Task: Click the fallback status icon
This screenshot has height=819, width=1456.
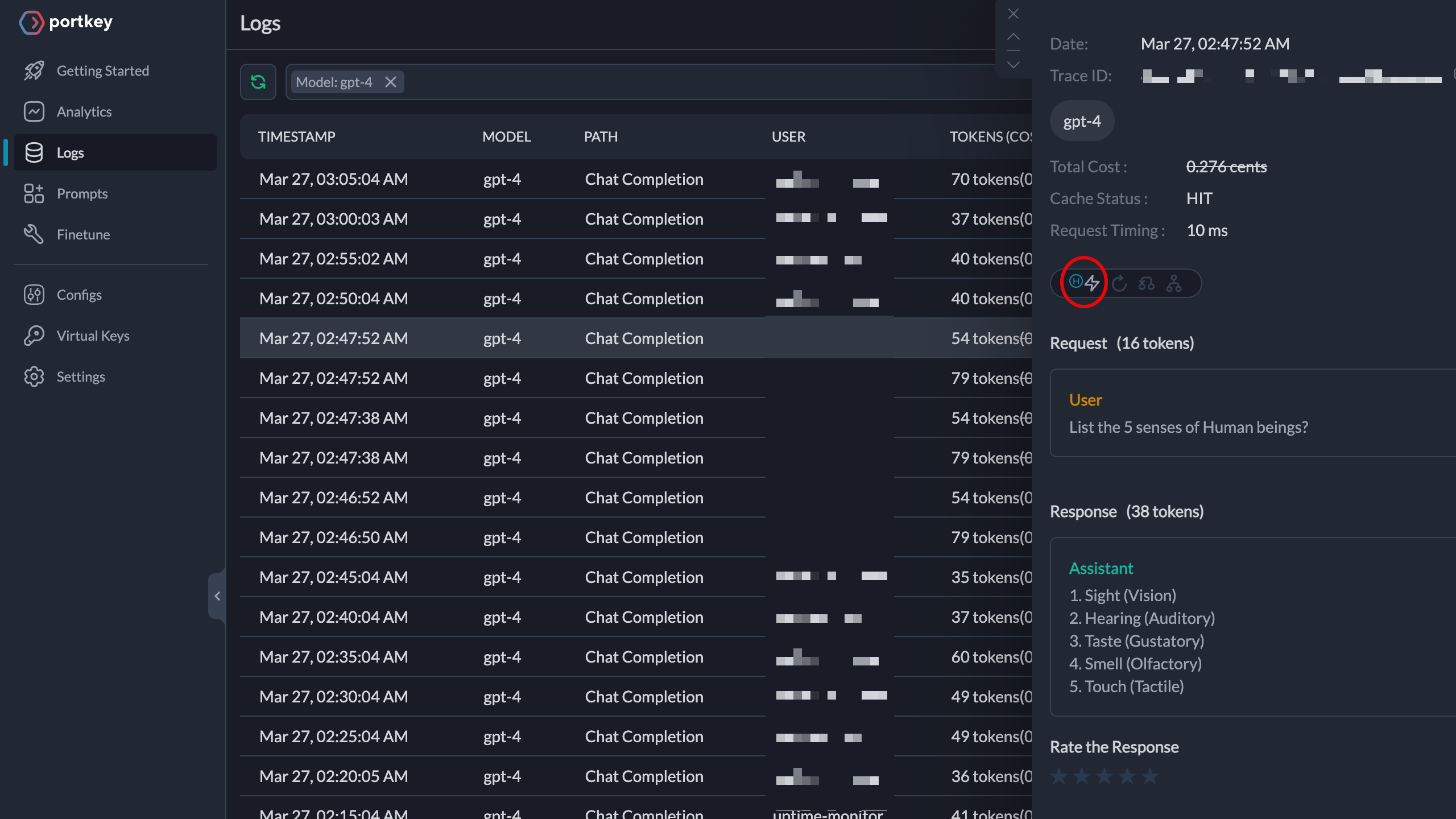Action: [1146, 283]
